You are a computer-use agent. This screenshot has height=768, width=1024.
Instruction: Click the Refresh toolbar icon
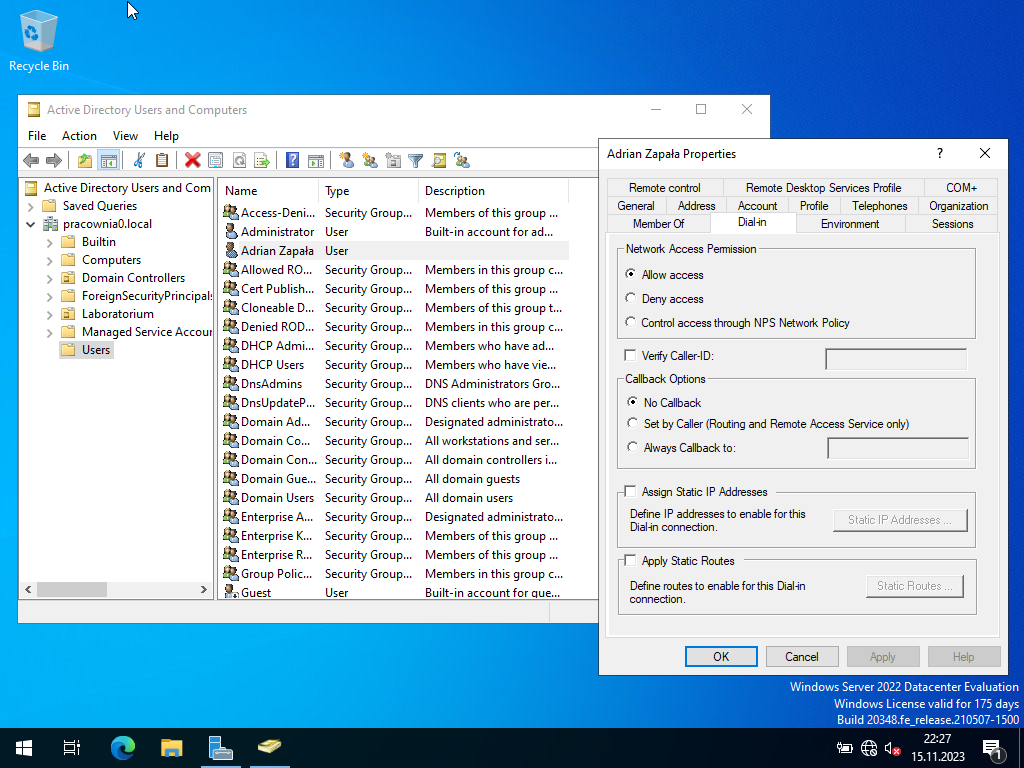tap(239, 160)
